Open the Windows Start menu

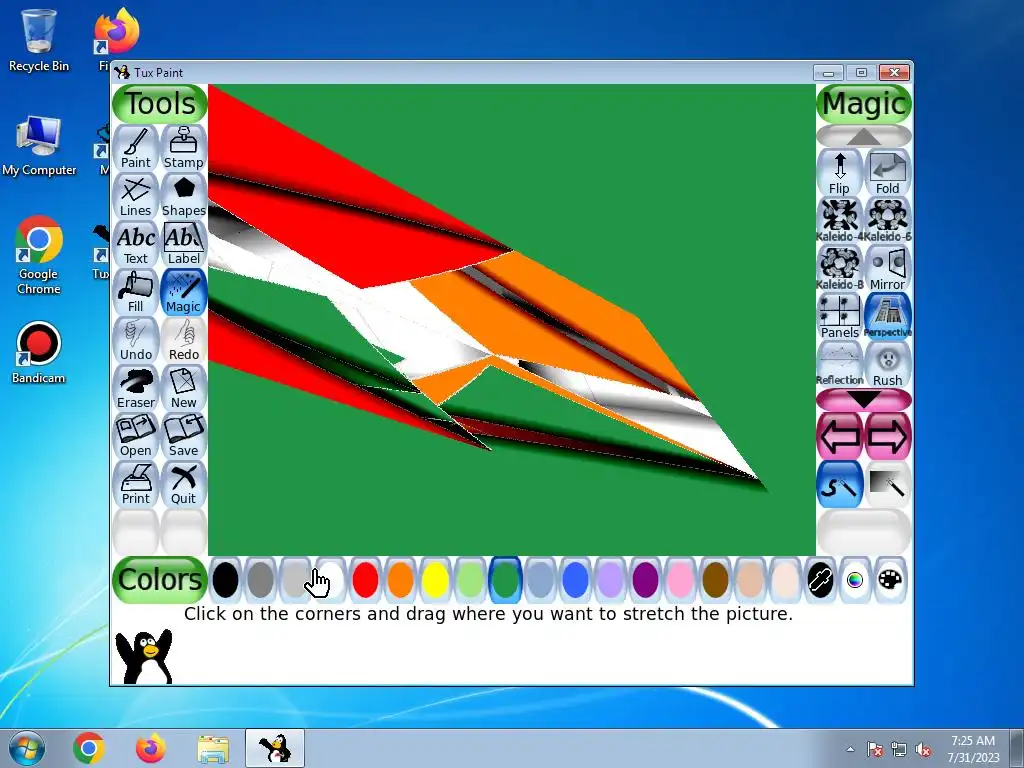(27, 748)
